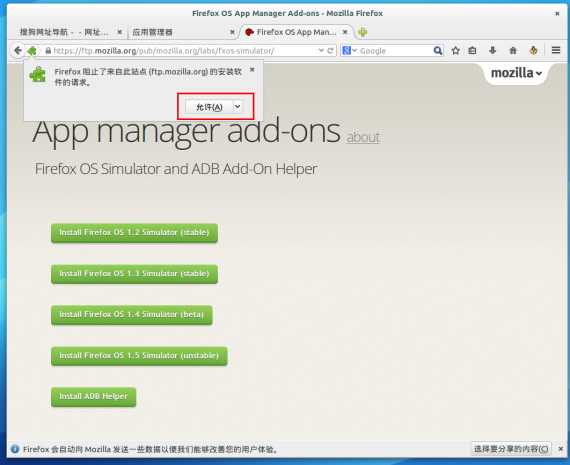The width and height of the screenshot is (570, 465).
Task: Click the green puzzle icon in the notification
Action: [x=38, y=75]
